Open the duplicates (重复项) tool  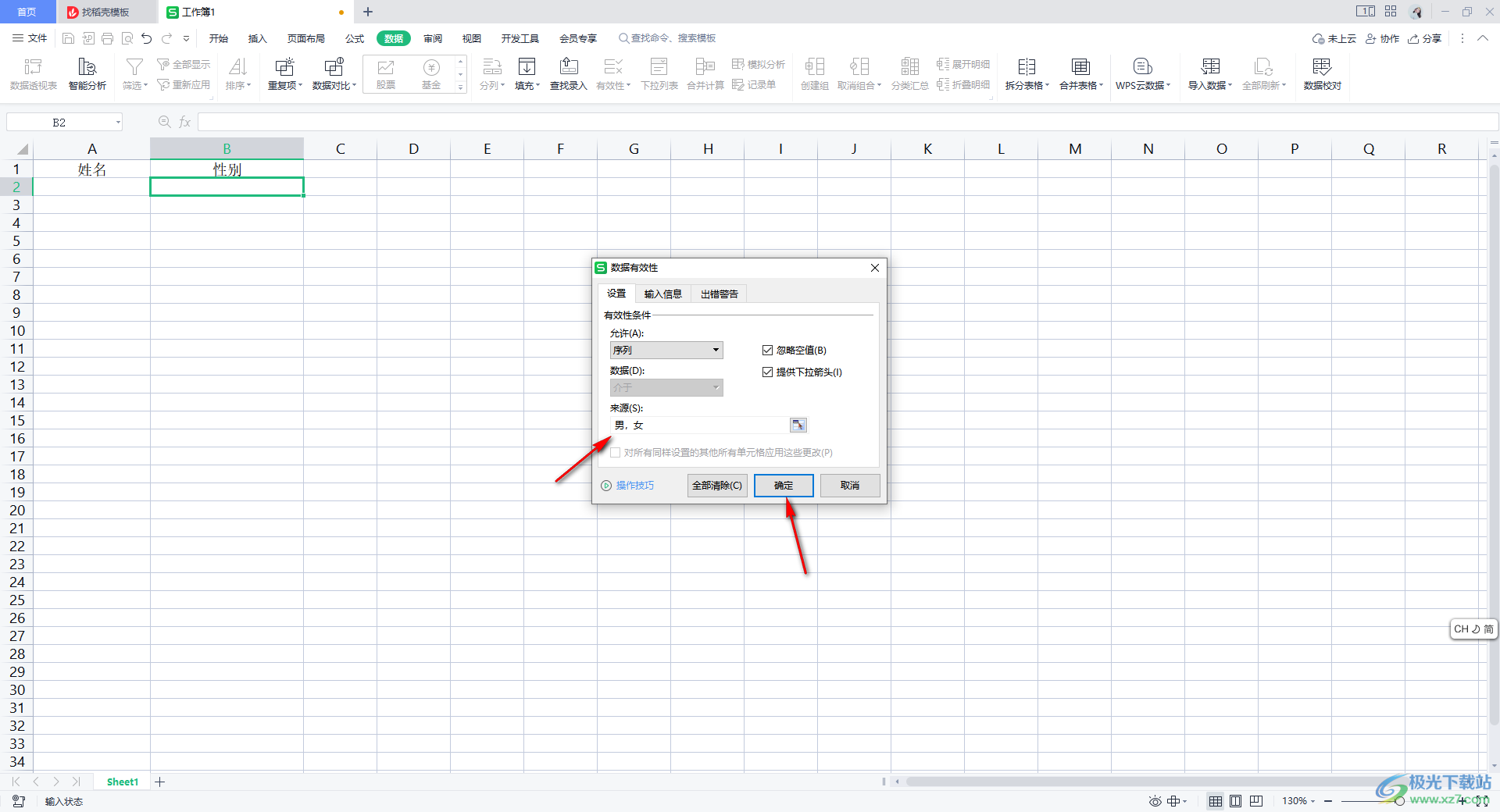click(285, 75)
